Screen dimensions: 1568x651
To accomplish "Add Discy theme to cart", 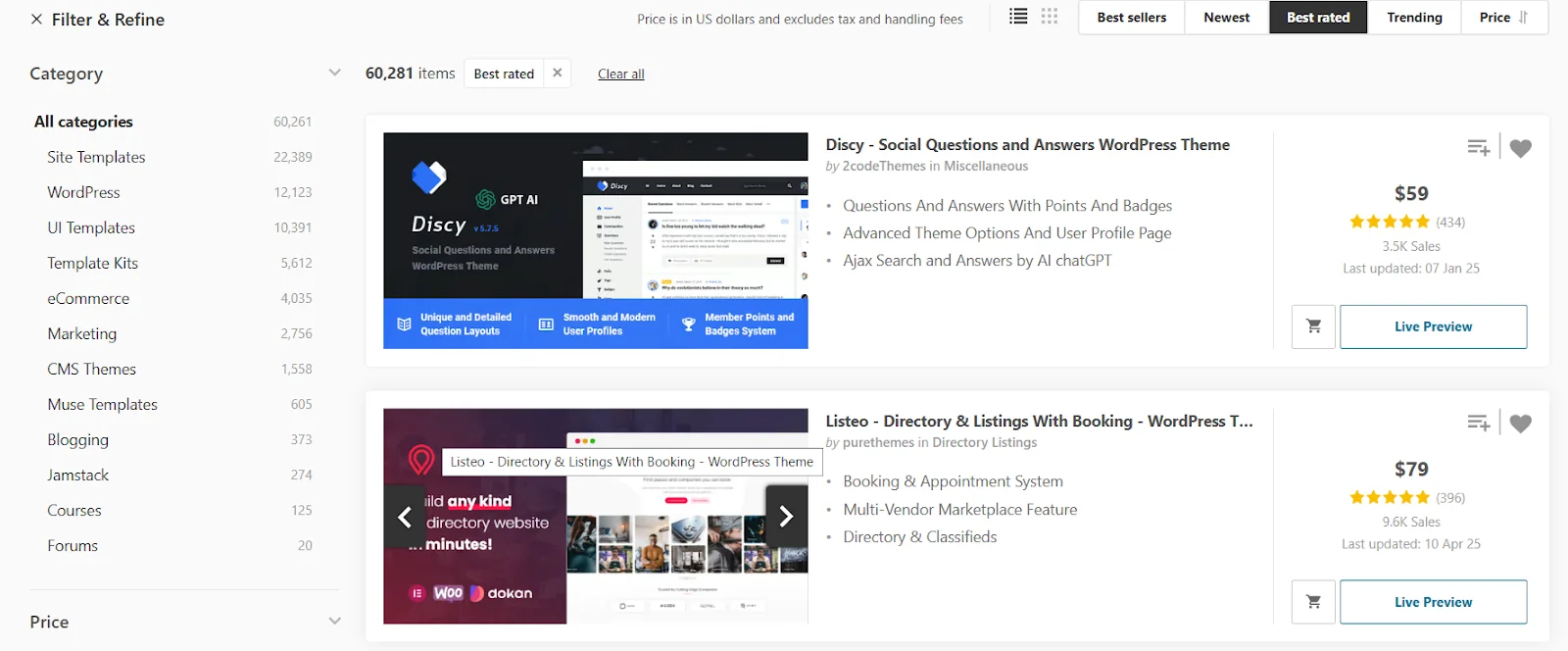I will [x=1314, y=326].
